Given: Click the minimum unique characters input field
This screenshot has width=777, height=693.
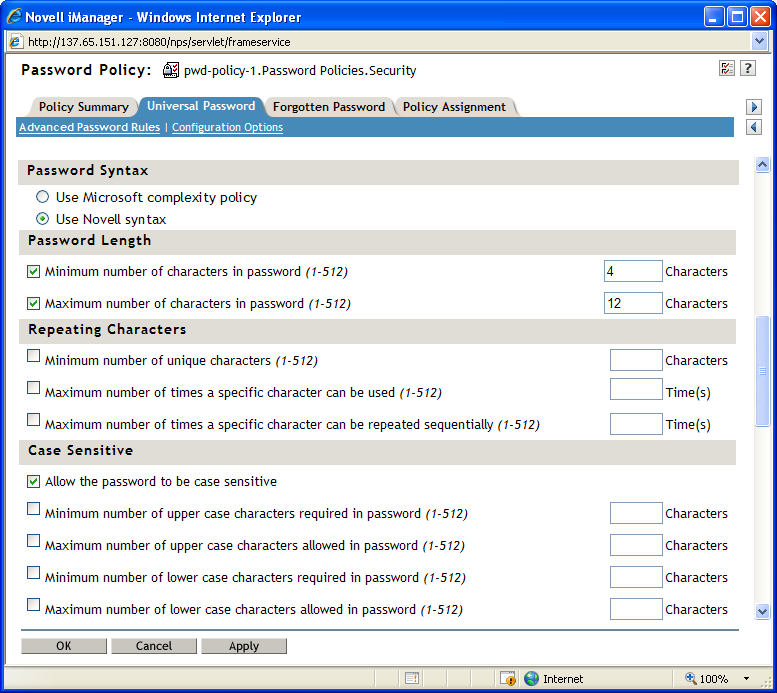Looking at the screenshot, I should click(x=636, y=360).
